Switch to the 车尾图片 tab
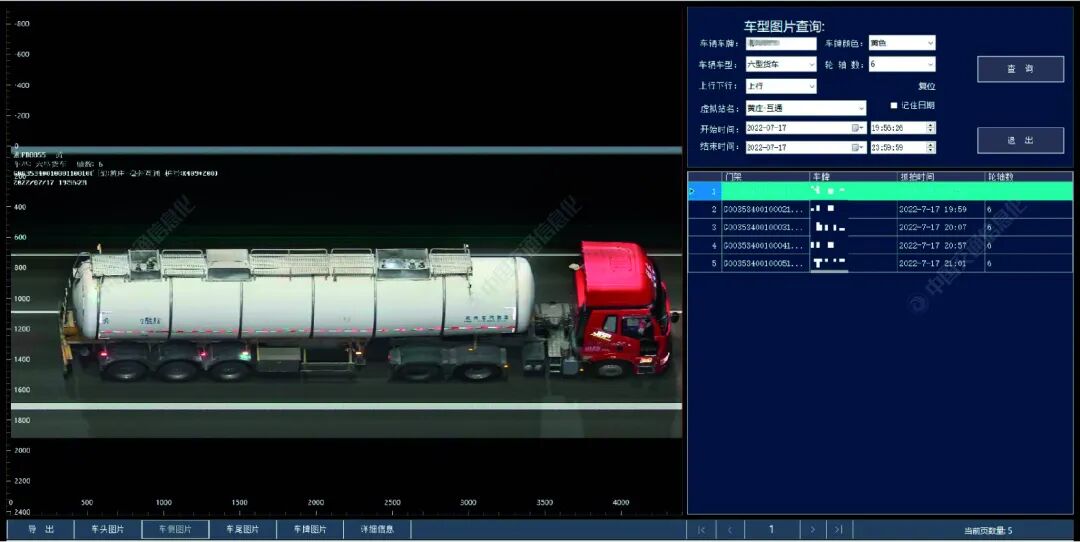This screenshot has width=1080, height=542. click(x=242, y=530)
